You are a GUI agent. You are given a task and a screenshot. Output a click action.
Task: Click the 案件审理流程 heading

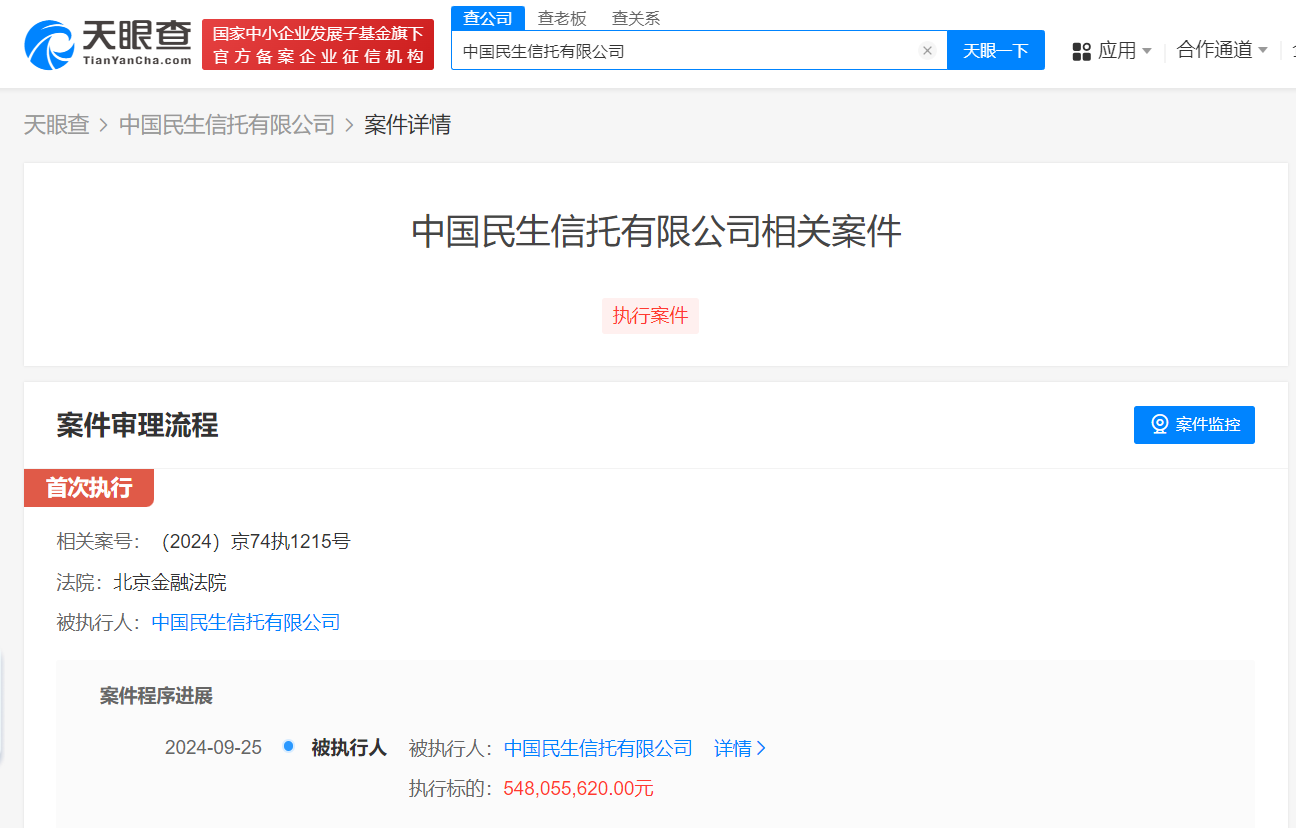pos(137,425)
